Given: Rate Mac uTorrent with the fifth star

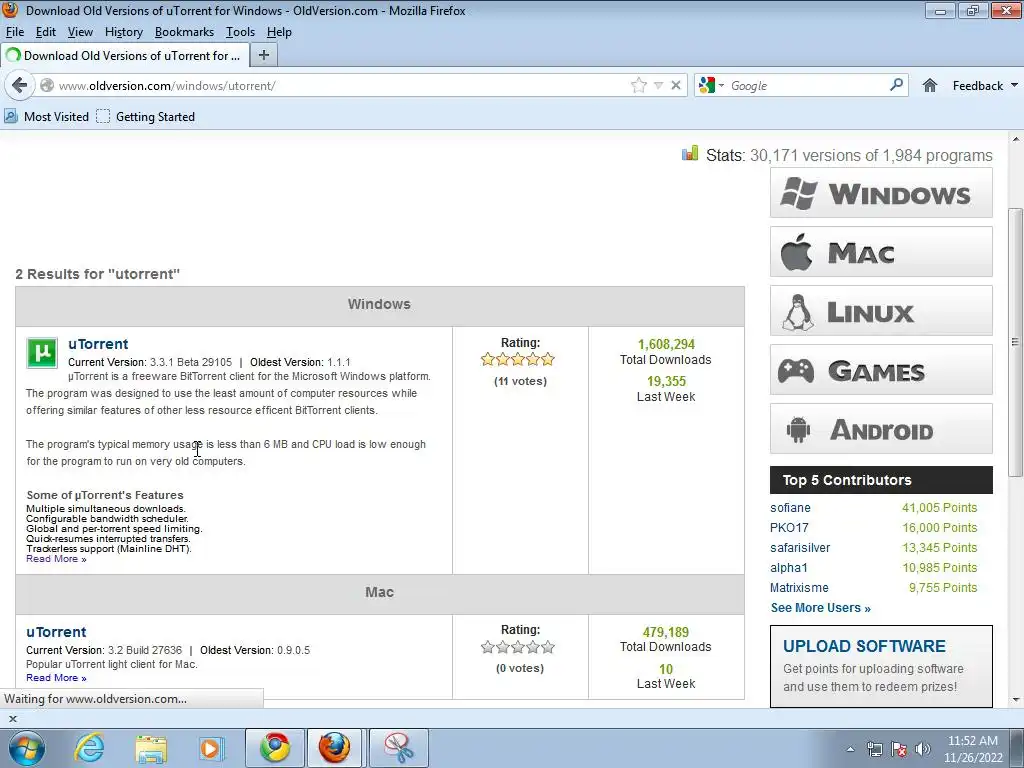Looking at the screenshot, I should tap(548, 647).
